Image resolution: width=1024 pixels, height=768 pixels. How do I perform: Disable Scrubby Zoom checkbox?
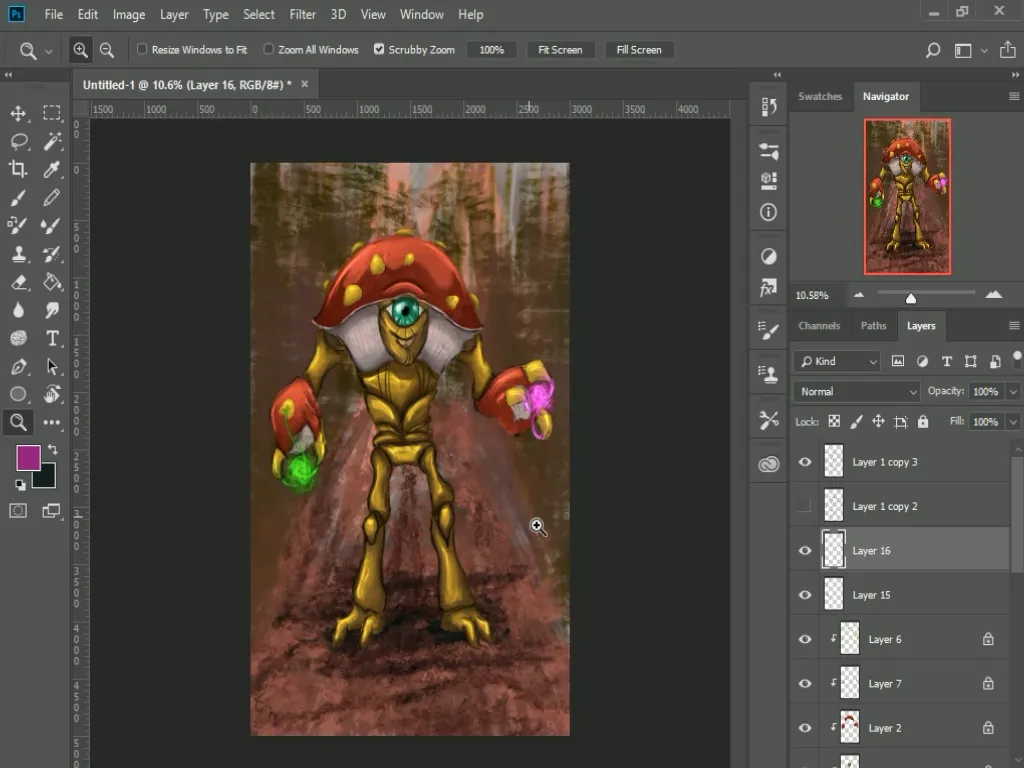click(x=379, y=49)
